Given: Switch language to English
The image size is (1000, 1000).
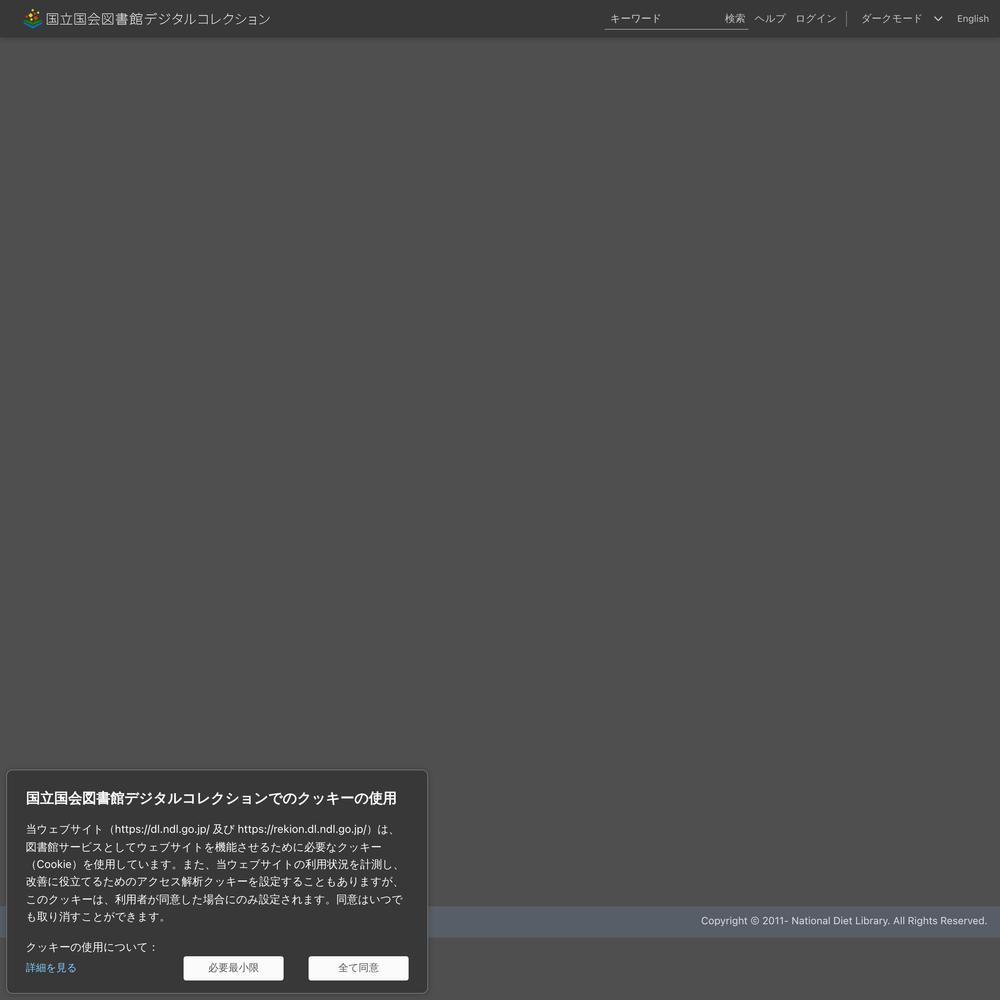Looking at the screenshot, I should [972, 19].
